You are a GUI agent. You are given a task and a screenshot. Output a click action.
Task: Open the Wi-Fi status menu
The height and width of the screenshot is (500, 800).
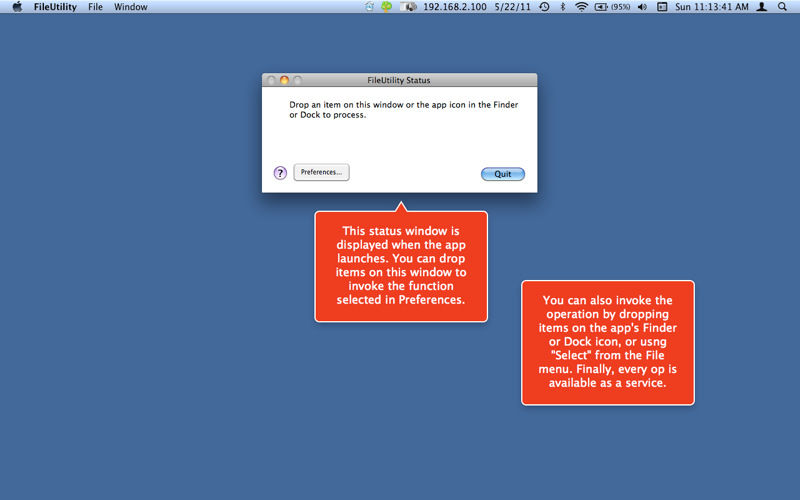[581, 7]
